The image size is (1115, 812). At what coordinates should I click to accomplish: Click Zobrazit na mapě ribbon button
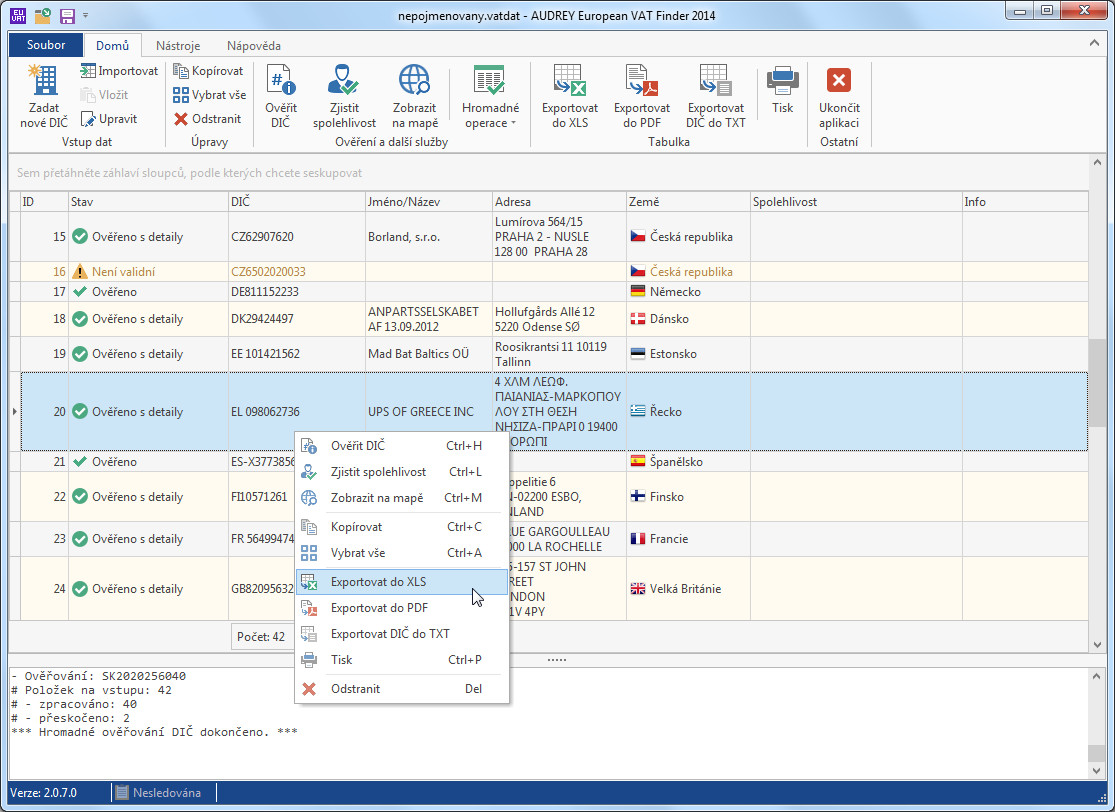point(415,97)
